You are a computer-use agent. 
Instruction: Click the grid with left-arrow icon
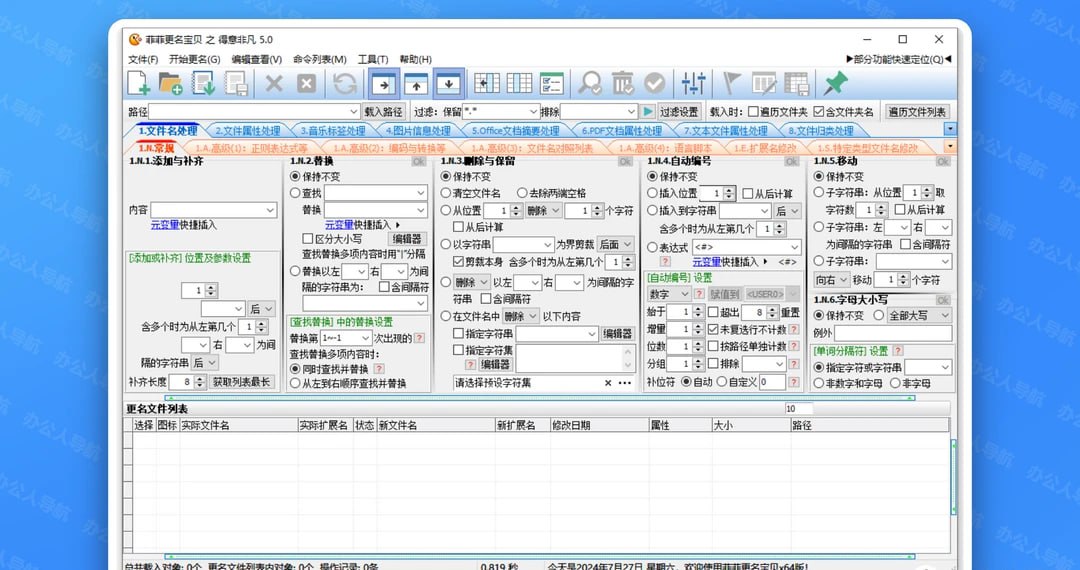(x=487, y=84)
